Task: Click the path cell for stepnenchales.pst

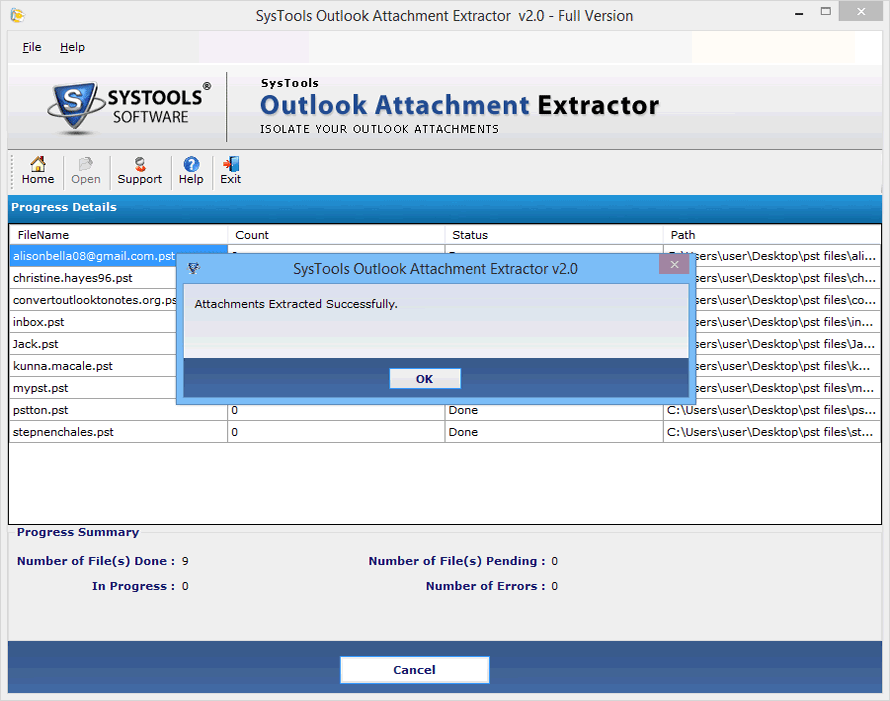Action: (x=772, y=432)
